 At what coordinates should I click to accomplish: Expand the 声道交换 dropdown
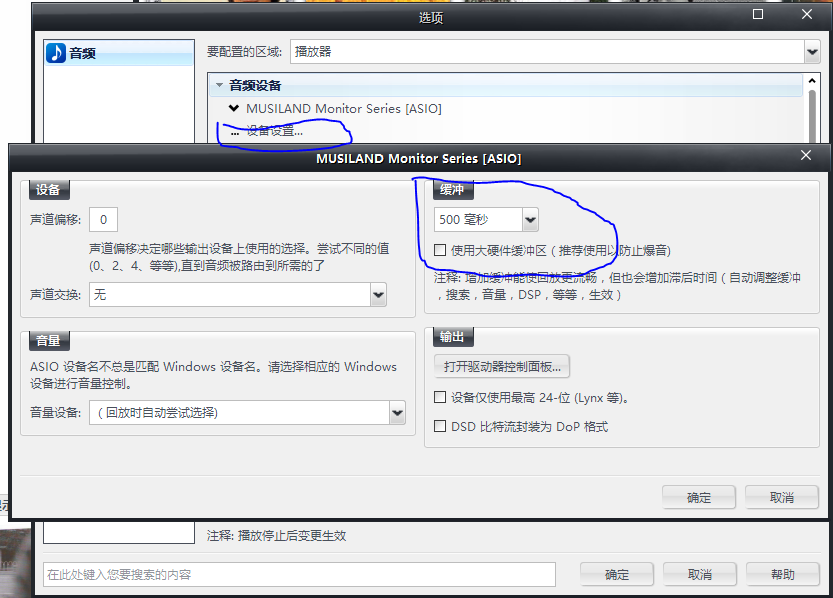(x=378, y=295)
